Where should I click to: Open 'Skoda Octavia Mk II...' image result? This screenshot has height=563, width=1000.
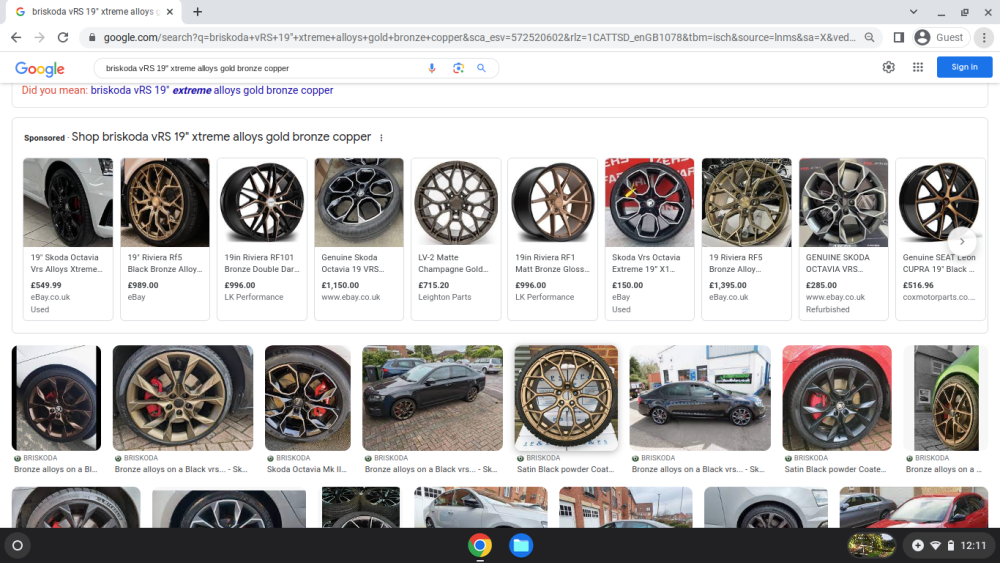tap(307, 398)
